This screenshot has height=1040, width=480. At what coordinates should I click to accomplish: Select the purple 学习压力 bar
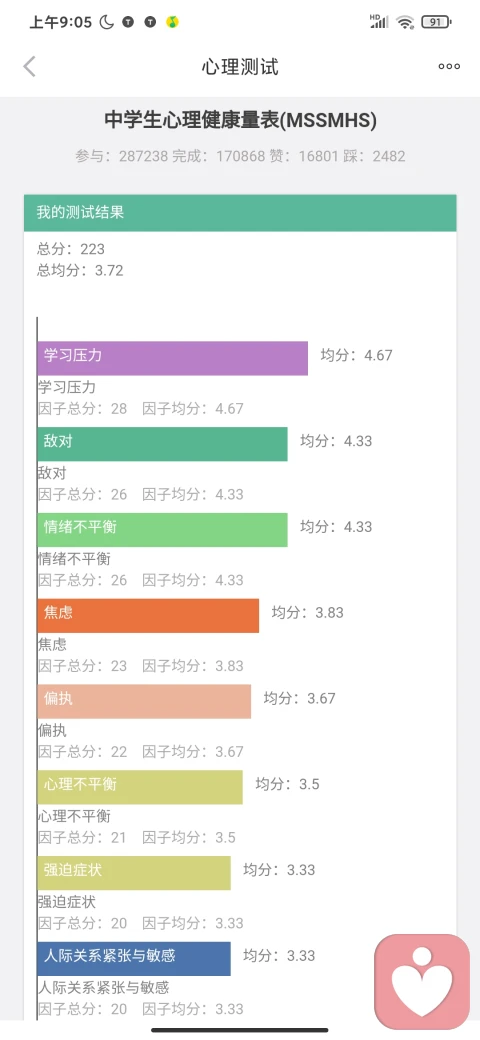tap(172, 358)
